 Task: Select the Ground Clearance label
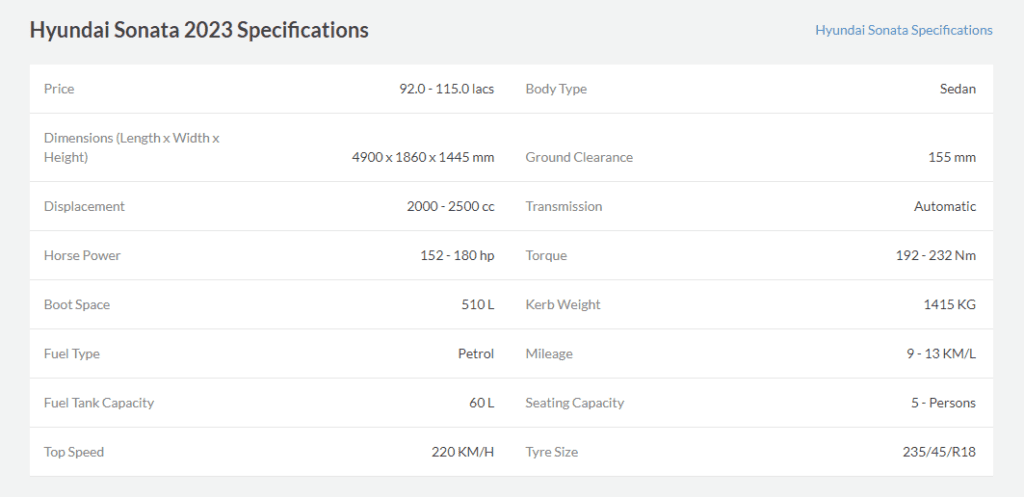pyautogui.click(x=579, y=157)
